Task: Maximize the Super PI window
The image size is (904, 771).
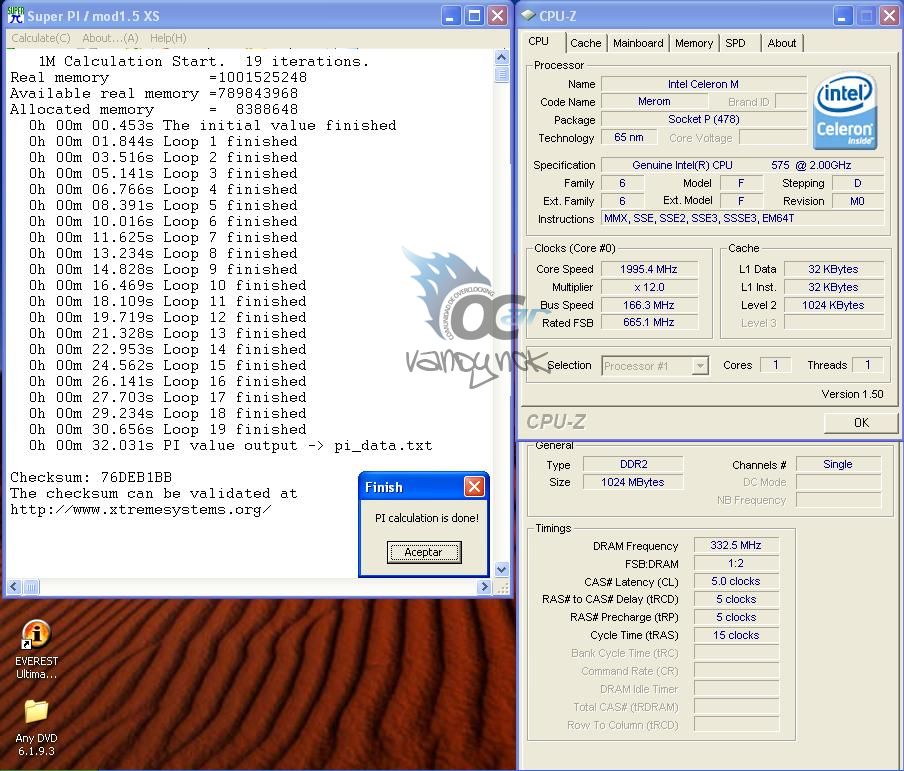Action: point(474,16)
